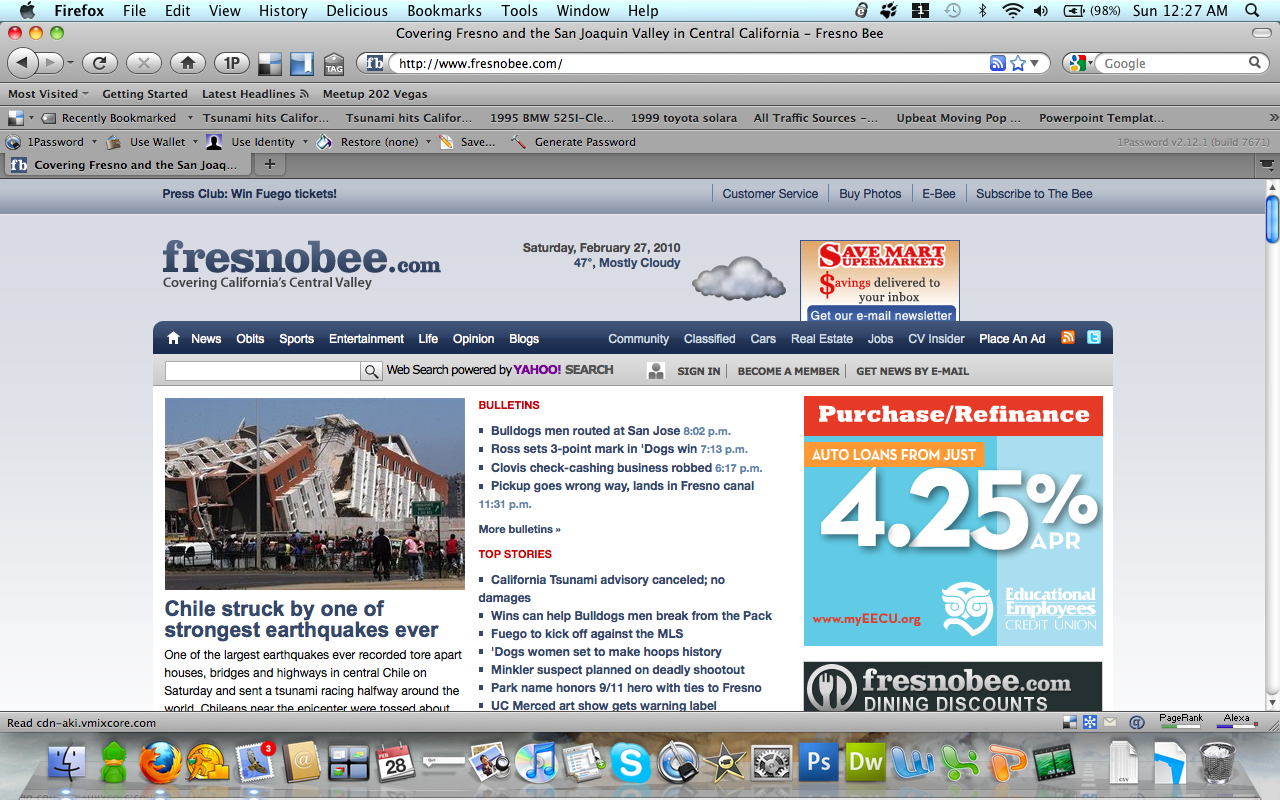Image resolution: width=1280 pixels, height=800 pixels.
Task: Open the View menu
Action: (x=224, y=11)
